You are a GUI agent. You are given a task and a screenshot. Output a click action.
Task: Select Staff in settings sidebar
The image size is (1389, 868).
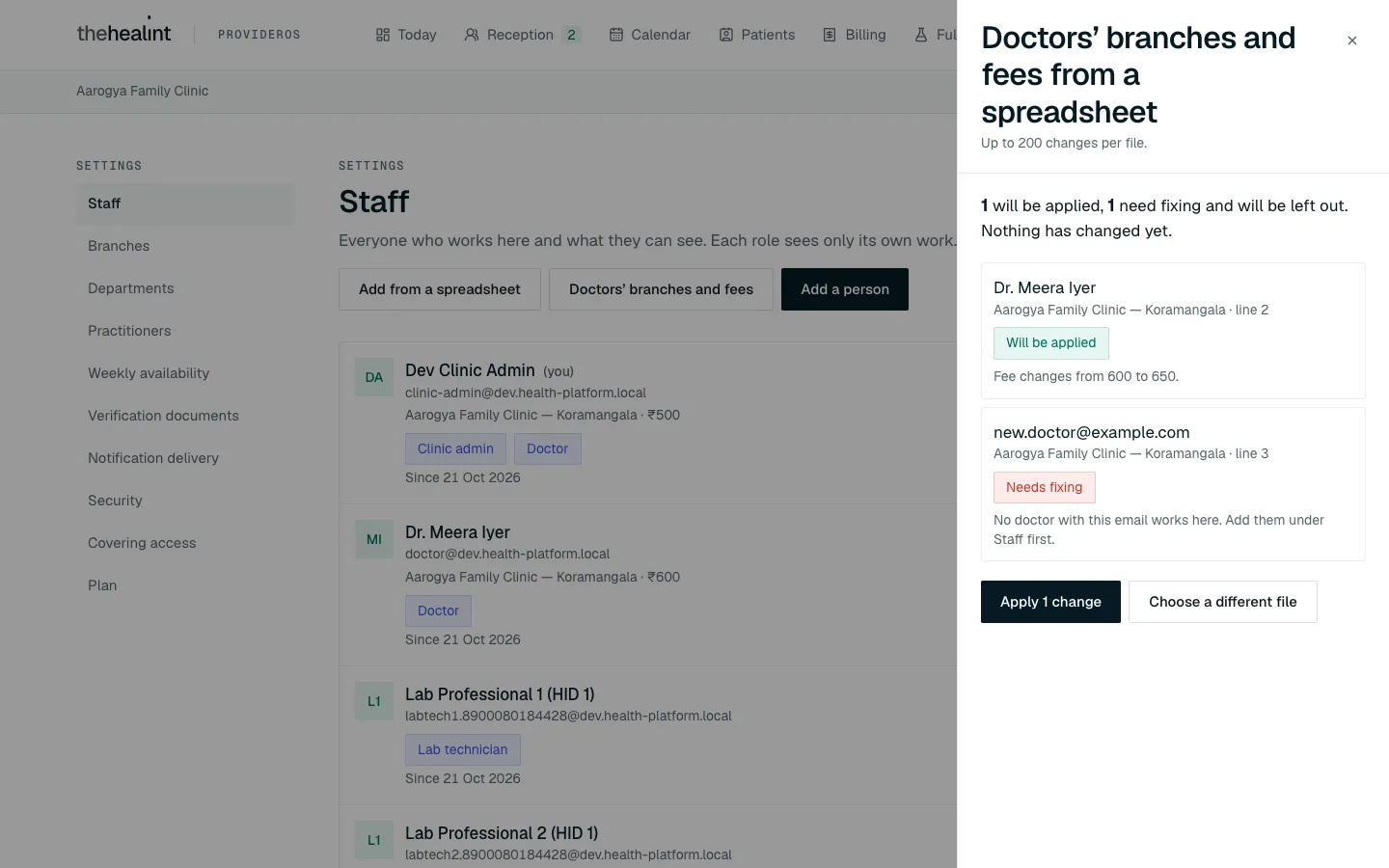(x=185, y=203)
